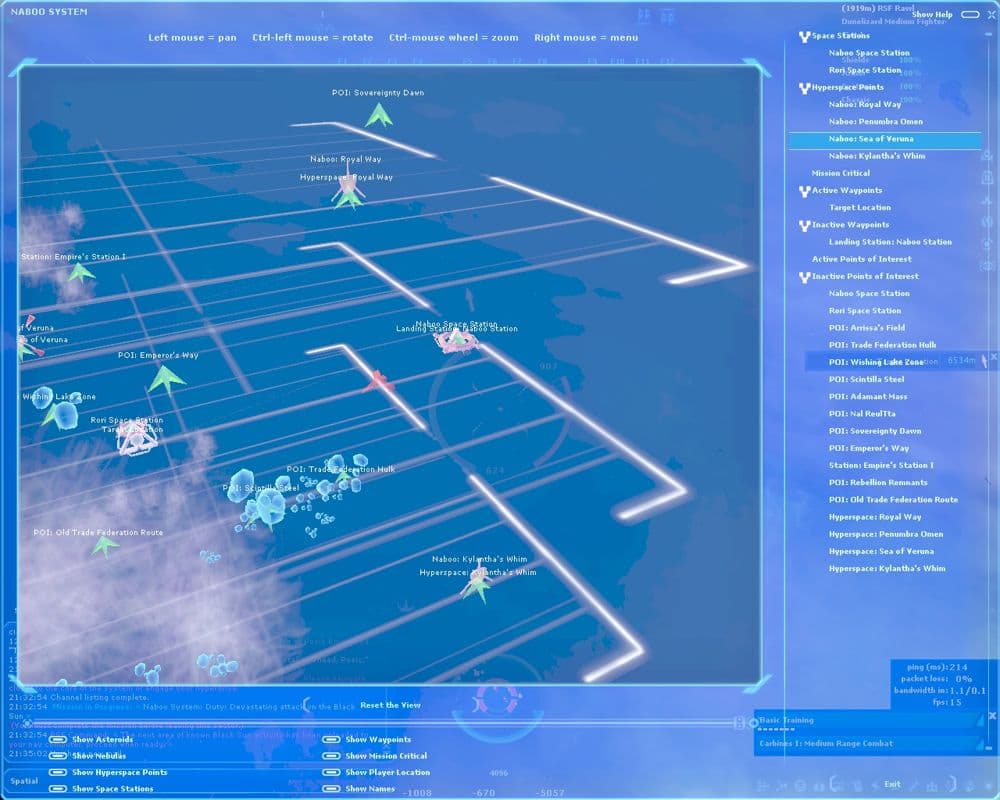
Task: Collapse the Space Stations tree group
Action: [804, 37]
